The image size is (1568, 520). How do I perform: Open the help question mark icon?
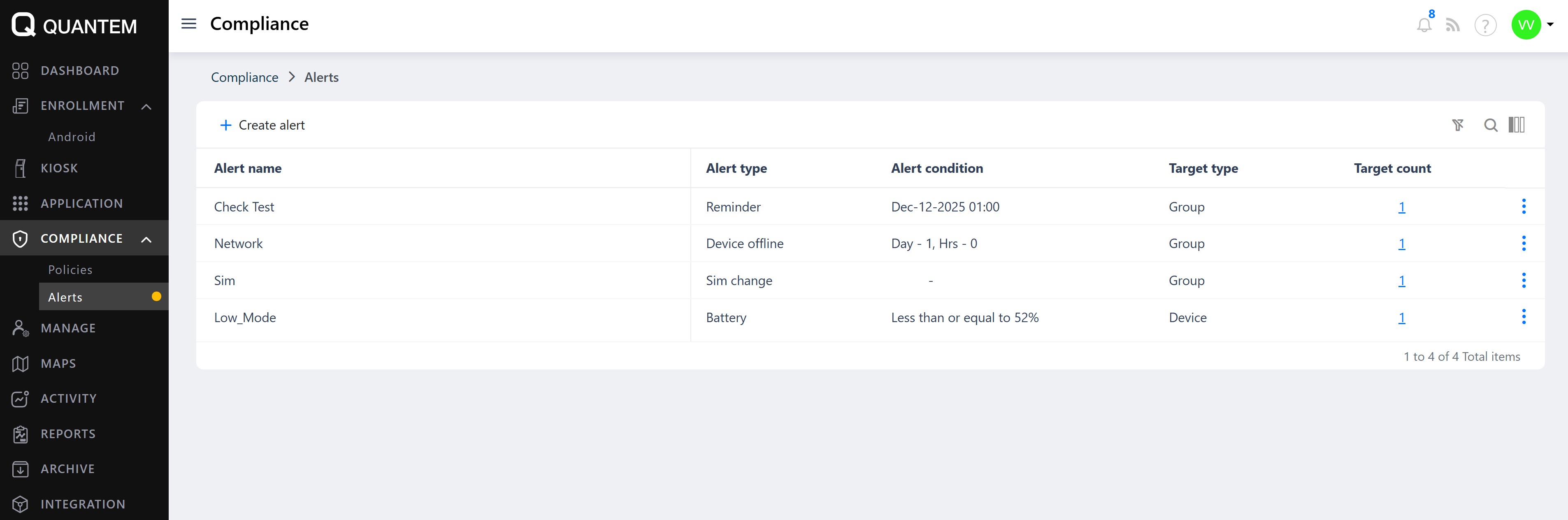pos(1485,25)
